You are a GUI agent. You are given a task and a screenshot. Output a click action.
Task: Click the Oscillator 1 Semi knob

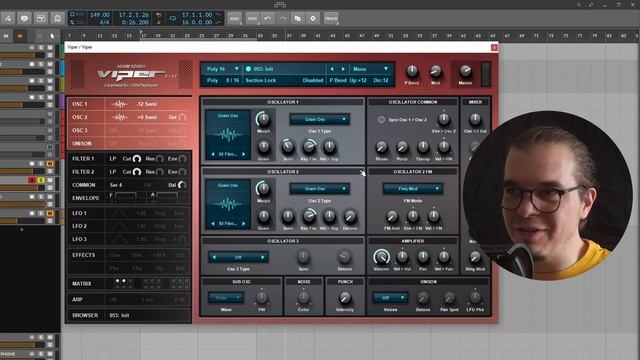[x=288, y=147]
